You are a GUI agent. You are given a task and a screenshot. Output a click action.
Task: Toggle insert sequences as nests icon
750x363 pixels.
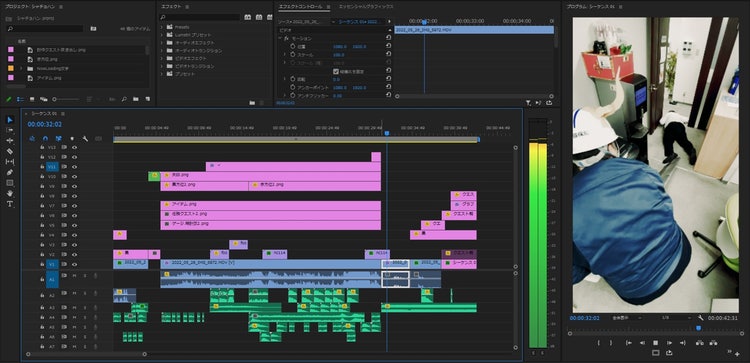(x=33, y=139)
